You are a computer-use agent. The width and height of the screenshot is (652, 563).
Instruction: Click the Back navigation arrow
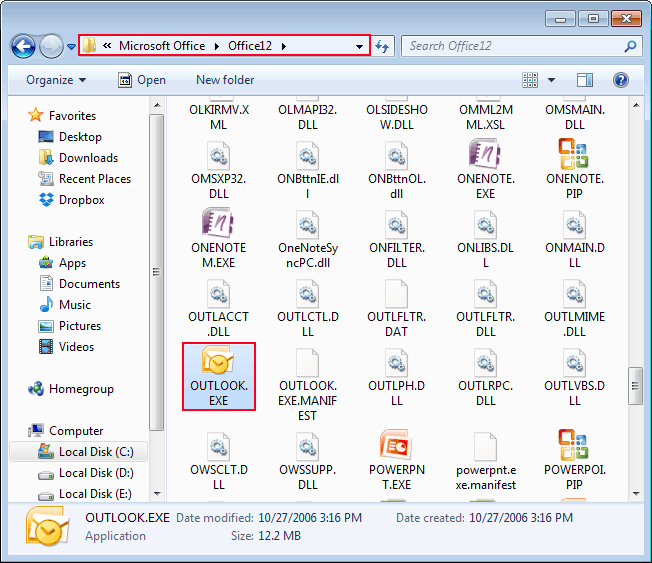(x=23, y=46)
